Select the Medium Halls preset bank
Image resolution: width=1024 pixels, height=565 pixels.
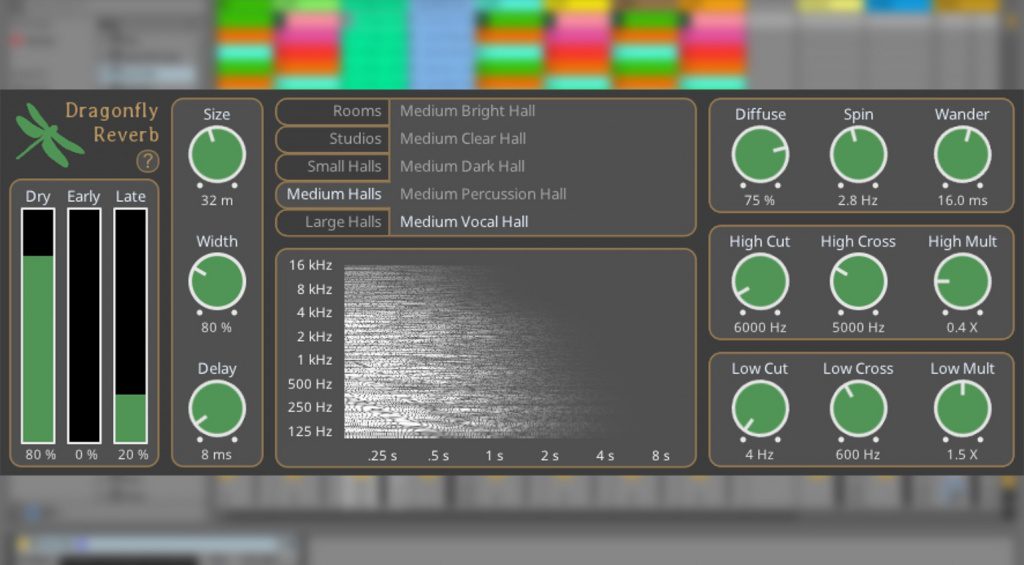(333, 194)
